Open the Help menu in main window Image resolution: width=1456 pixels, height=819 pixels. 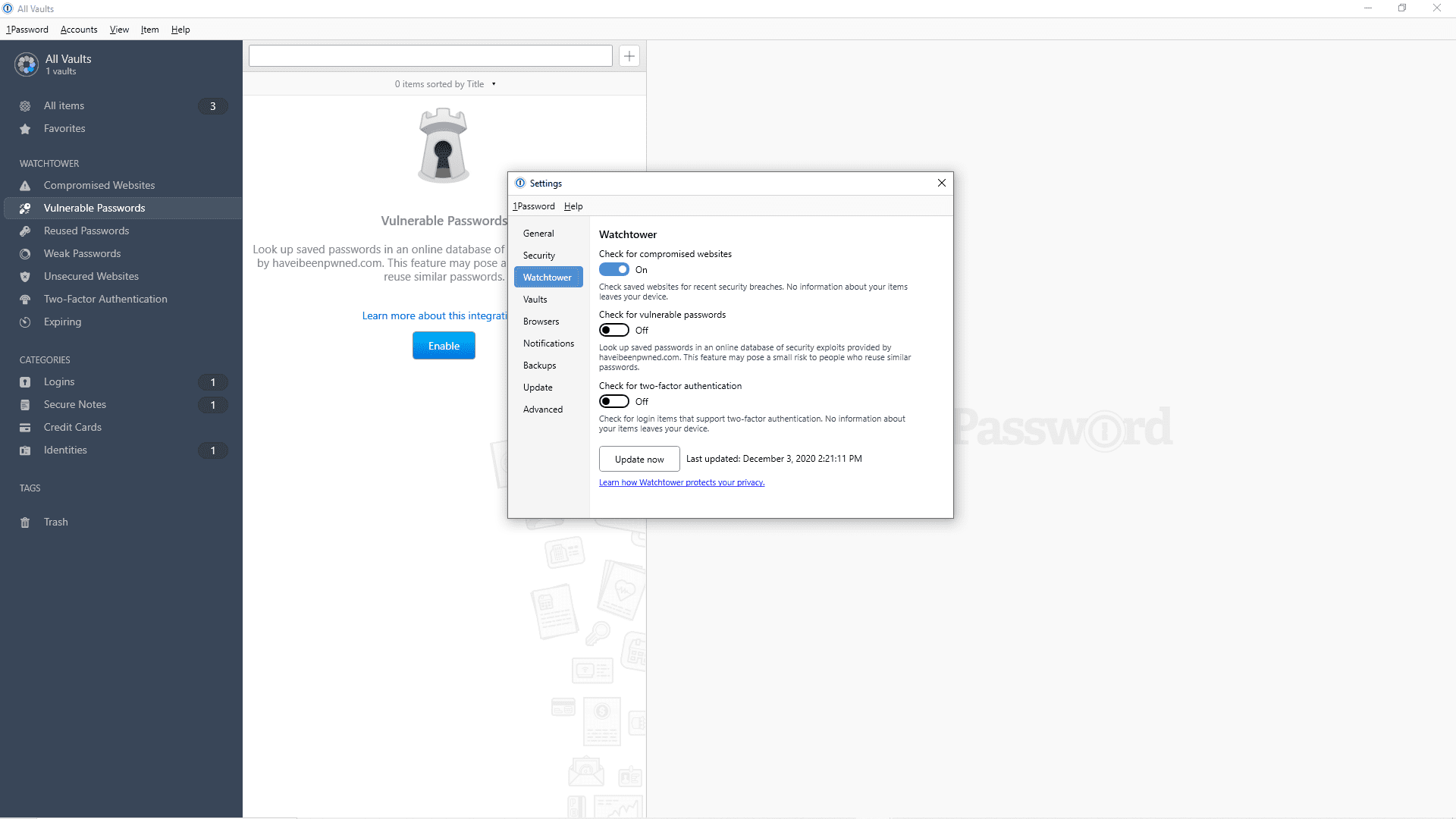coord(180,30)
